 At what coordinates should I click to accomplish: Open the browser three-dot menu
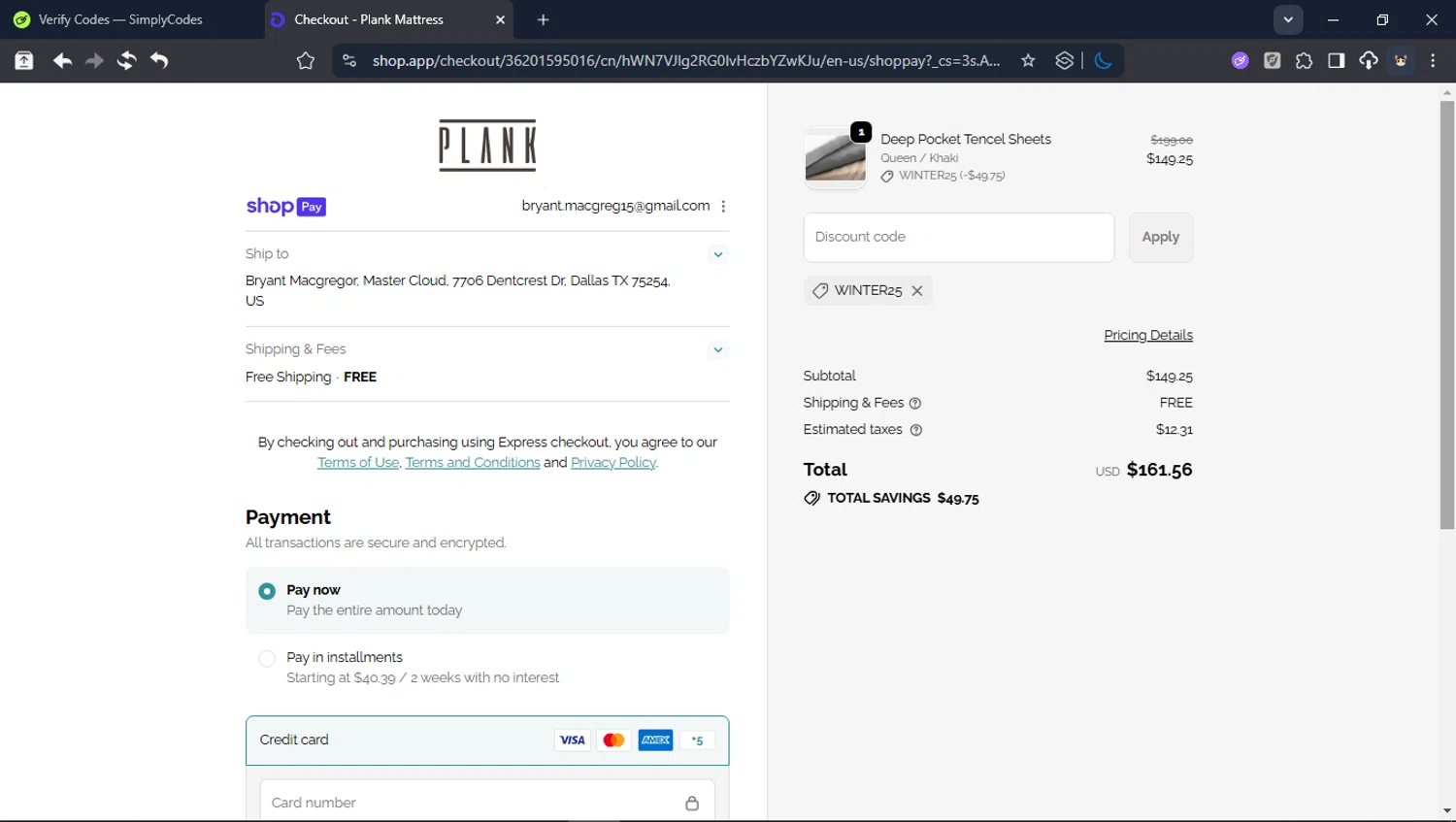tap(1433, 60)
